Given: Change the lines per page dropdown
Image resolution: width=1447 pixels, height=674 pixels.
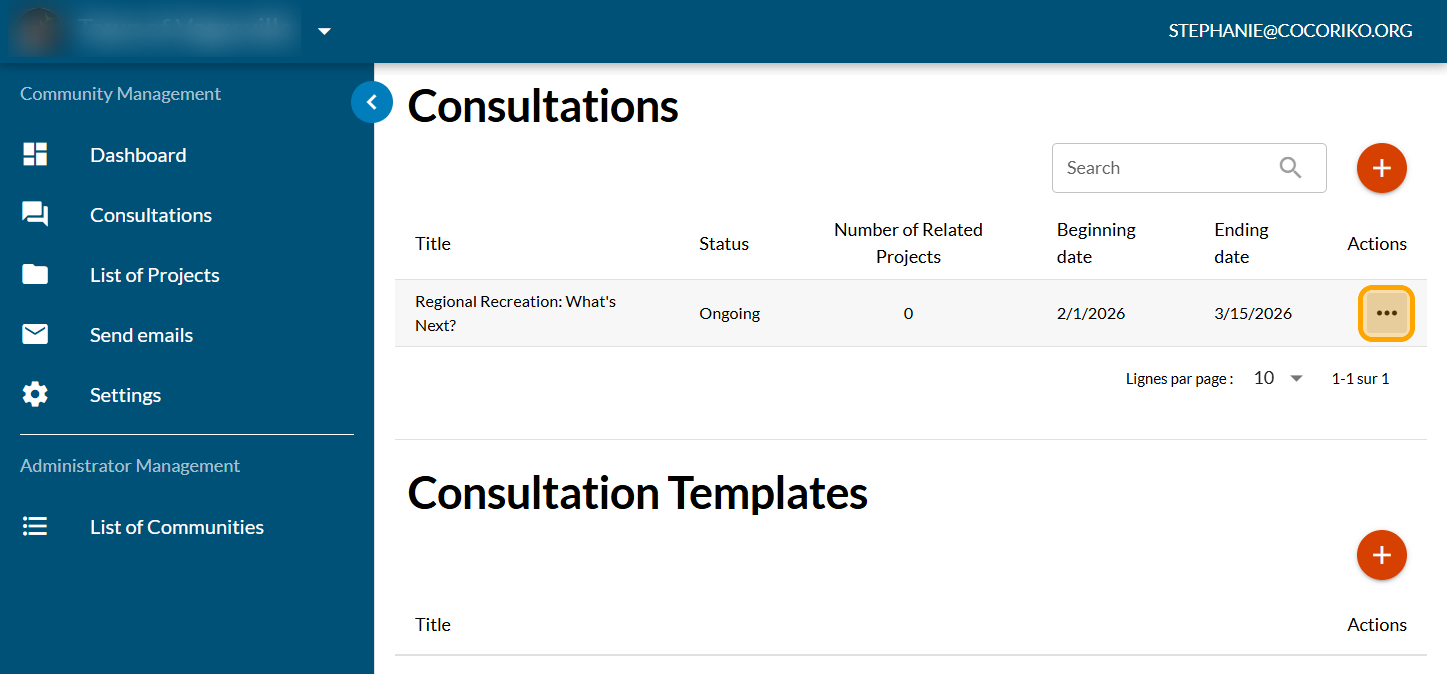Looking at the screenshot, I should [x=1279, y=378].
